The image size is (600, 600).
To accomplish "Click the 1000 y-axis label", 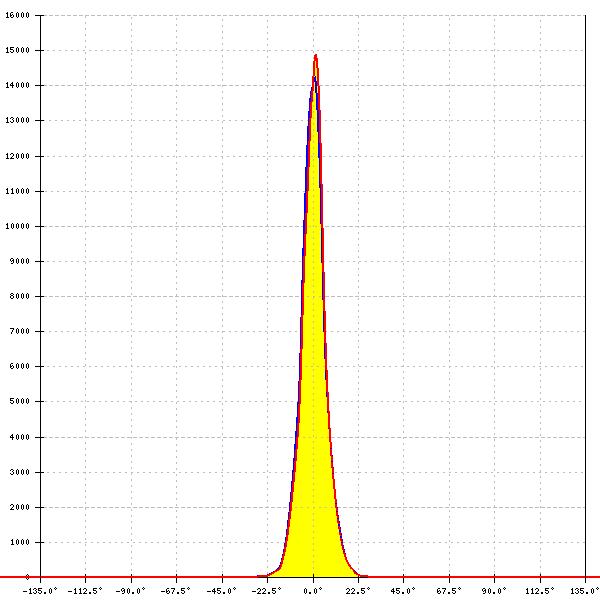I will tap(20, 542).
